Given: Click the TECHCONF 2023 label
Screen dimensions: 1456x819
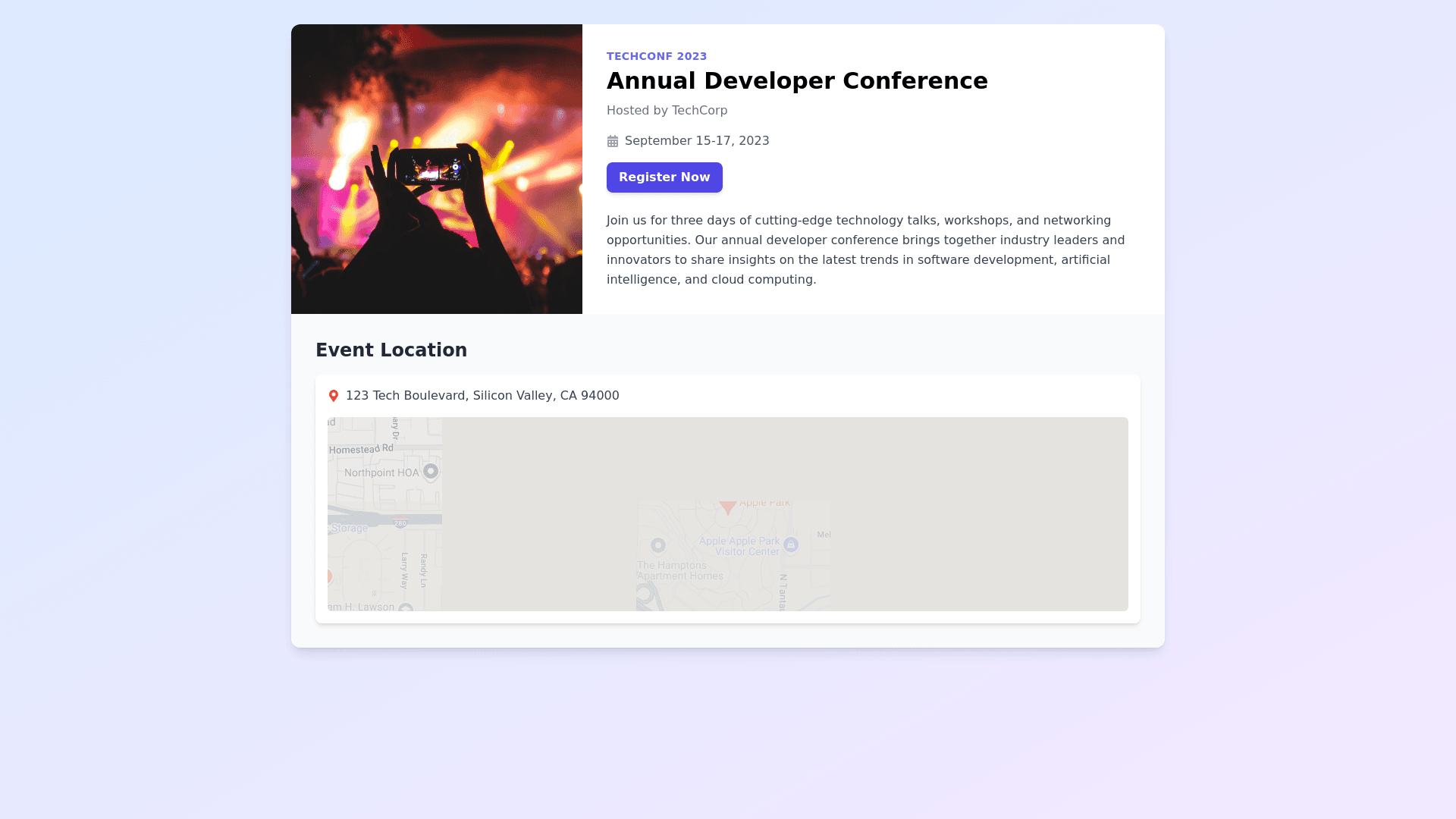Looking at the screenshot, I should (x=657, y=56).
